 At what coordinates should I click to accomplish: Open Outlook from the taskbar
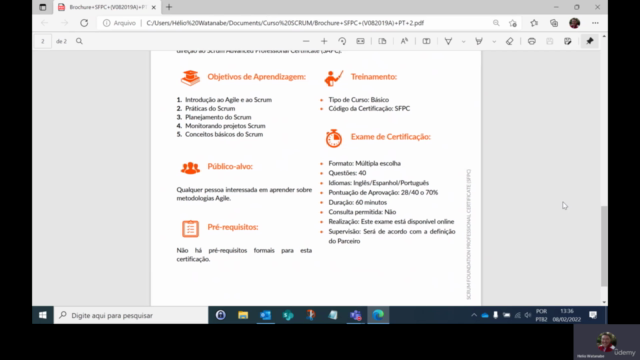click(x=265, y=315)
